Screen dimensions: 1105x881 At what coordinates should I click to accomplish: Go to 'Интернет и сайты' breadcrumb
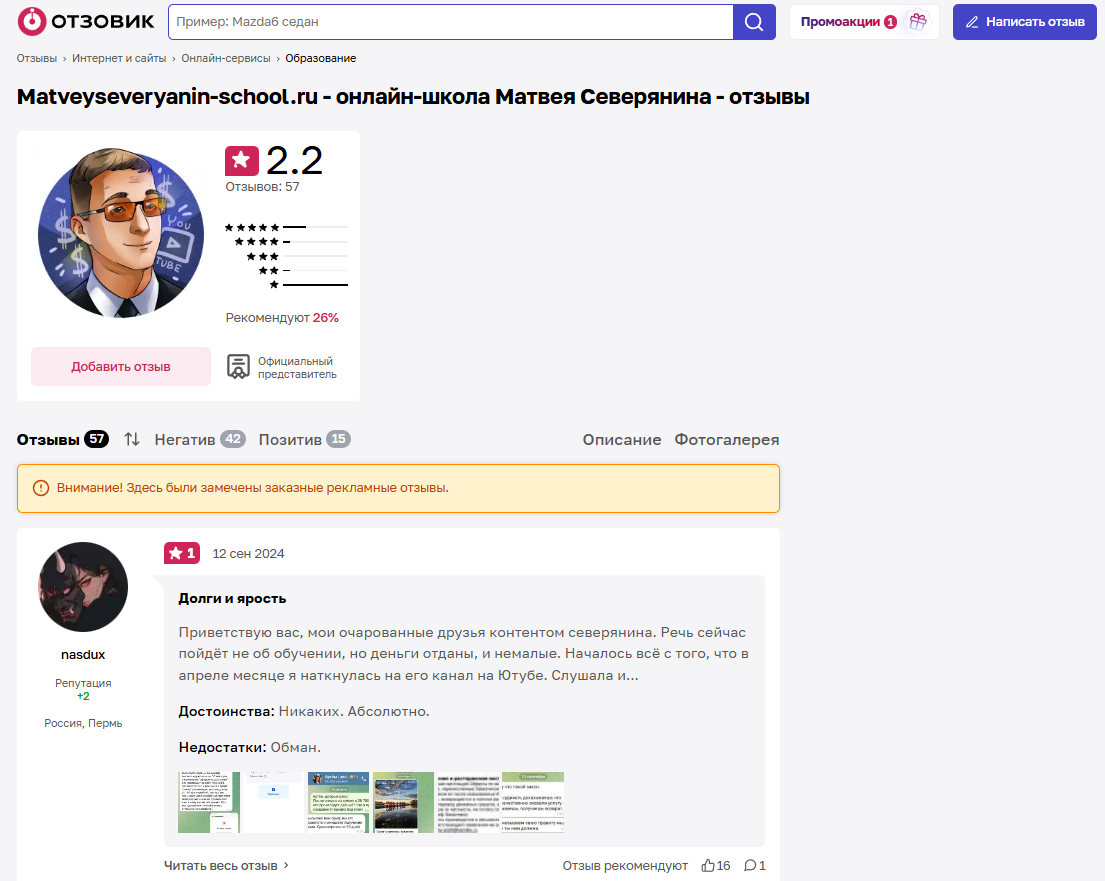[x=119, y=58]
